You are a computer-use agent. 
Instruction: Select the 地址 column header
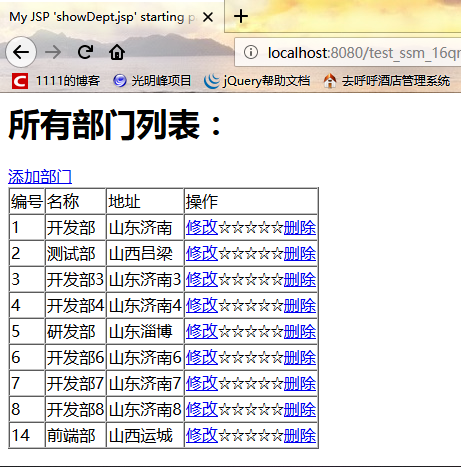145,201
